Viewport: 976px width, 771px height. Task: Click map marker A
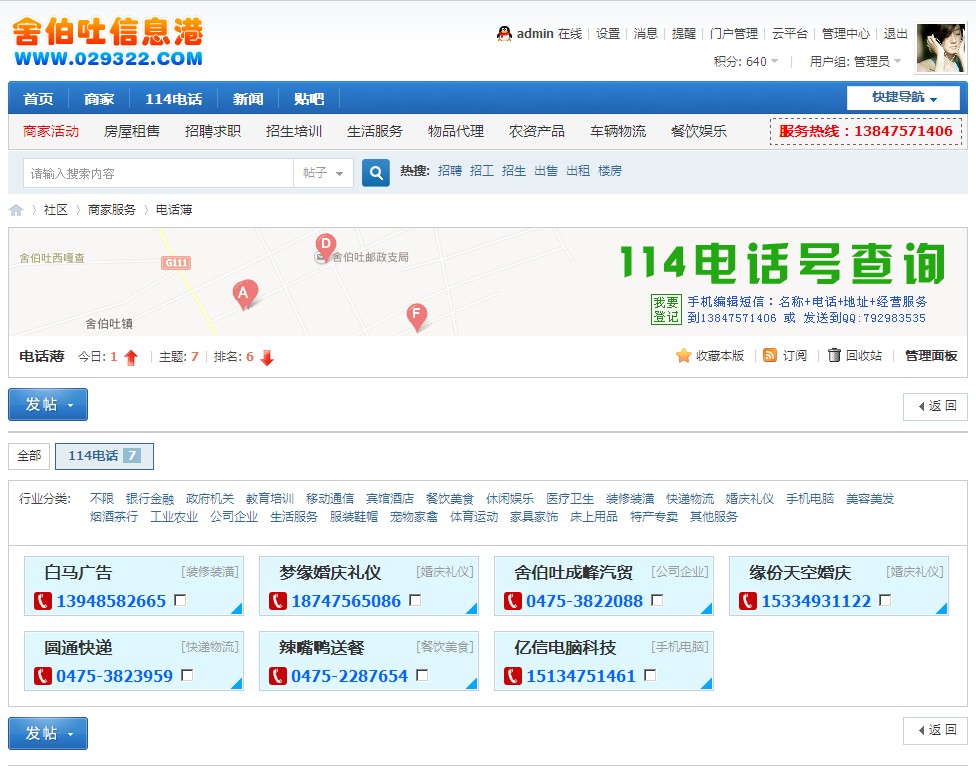[245, 294]
